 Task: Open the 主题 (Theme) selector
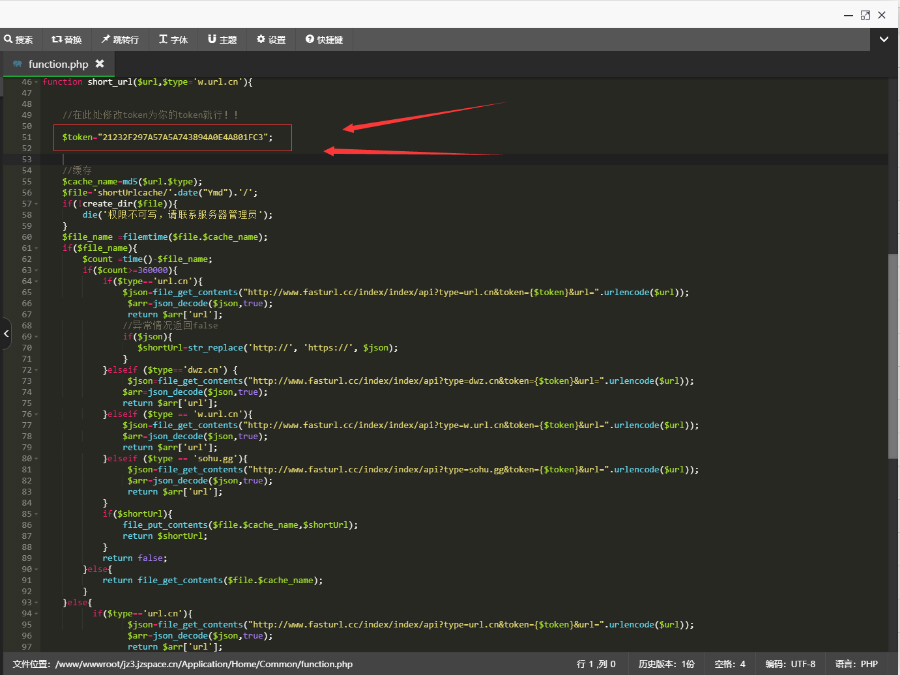(x=223, y=39)
